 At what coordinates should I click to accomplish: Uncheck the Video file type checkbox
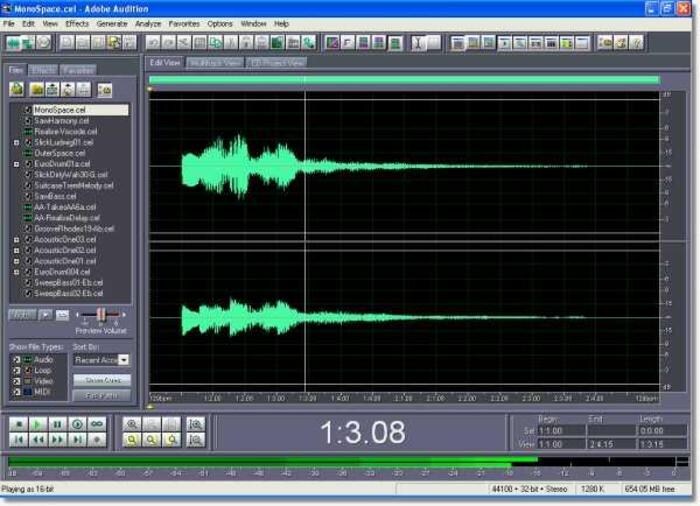(x=17, y=381)
